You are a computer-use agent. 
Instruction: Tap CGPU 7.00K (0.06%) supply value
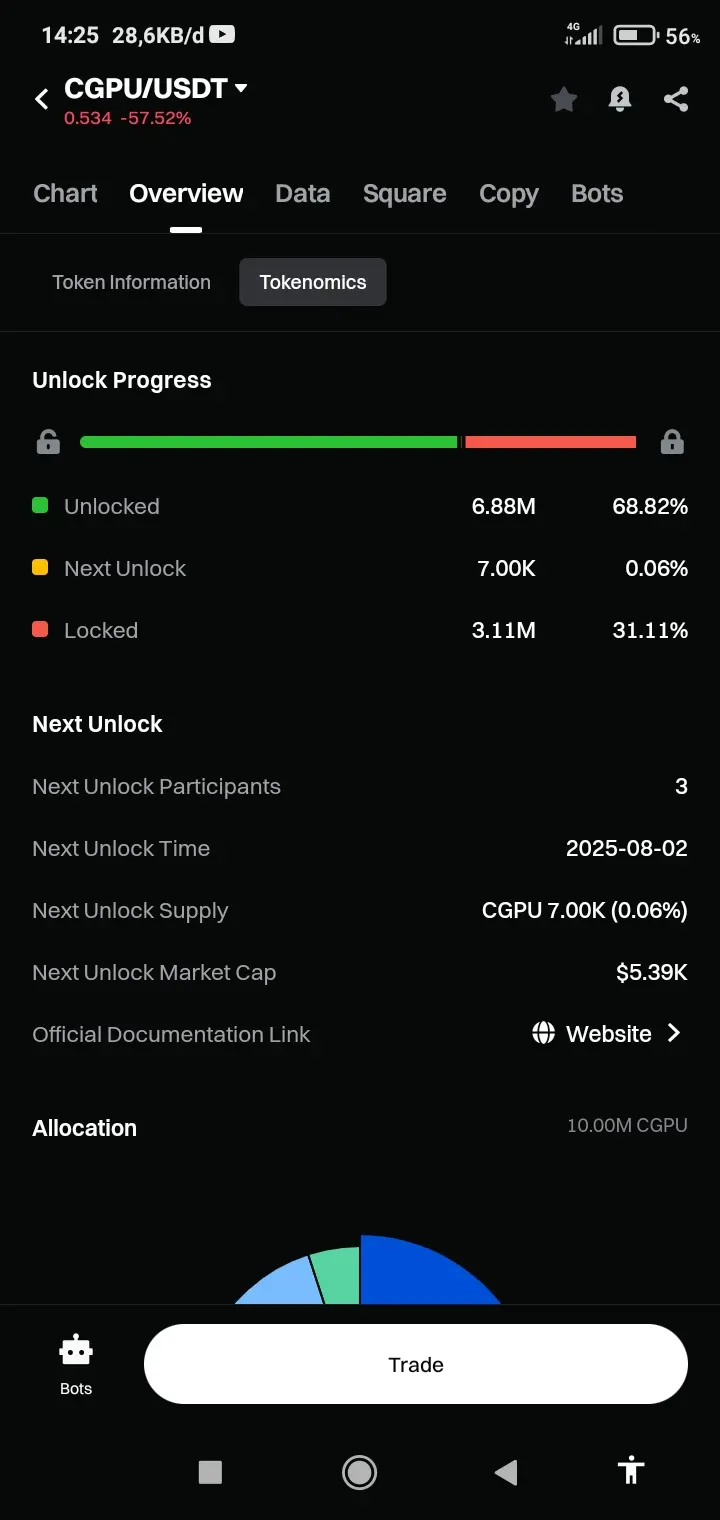click(585, 910)
